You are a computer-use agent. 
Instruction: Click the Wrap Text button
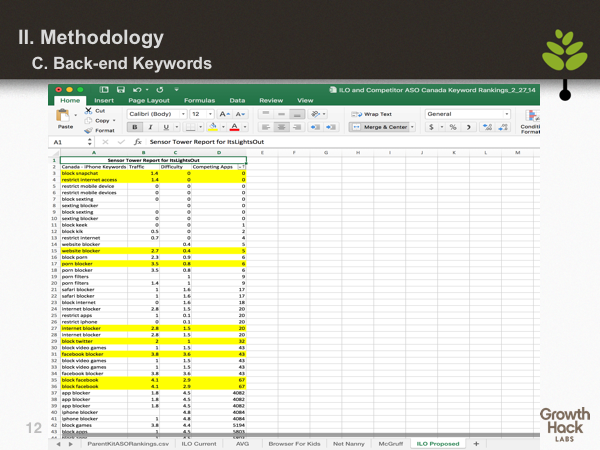coord(371,114)
